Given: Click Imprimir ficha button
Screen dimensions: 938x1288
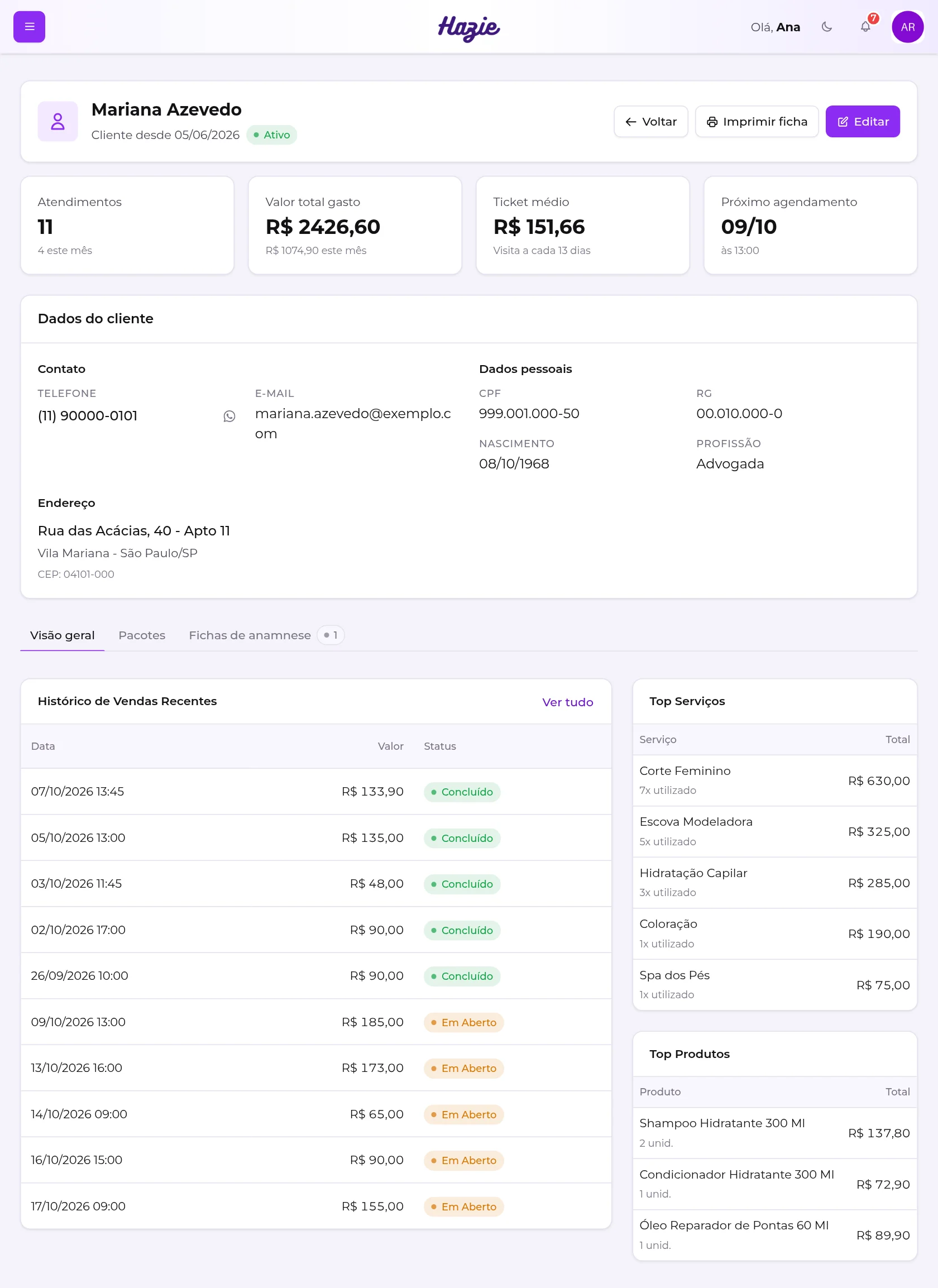Looking at the screenshot, I should click(757, 122).
